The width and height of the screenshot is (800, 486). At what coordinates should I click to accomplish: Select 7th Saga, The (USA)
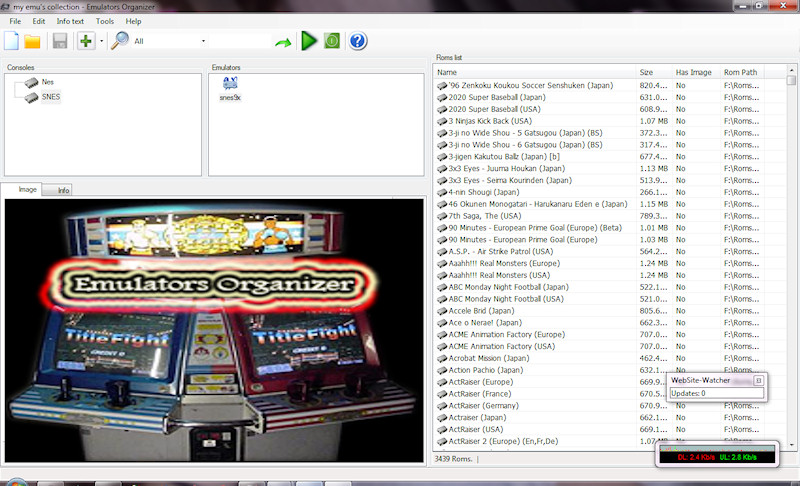click(485, 216)
